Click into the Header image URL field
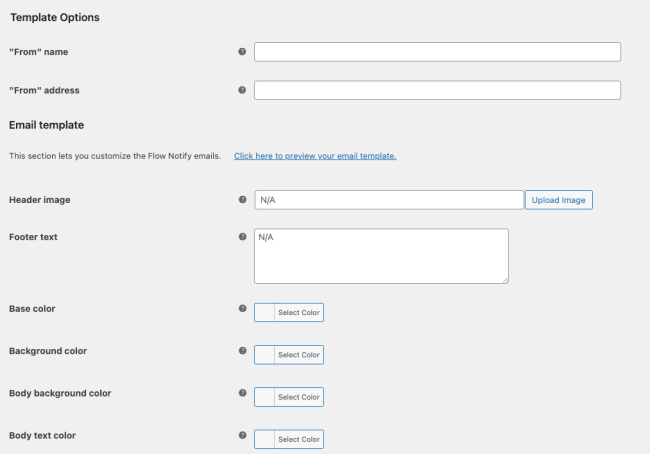This screenshot has width=650, height=454. tap(389, 200)
